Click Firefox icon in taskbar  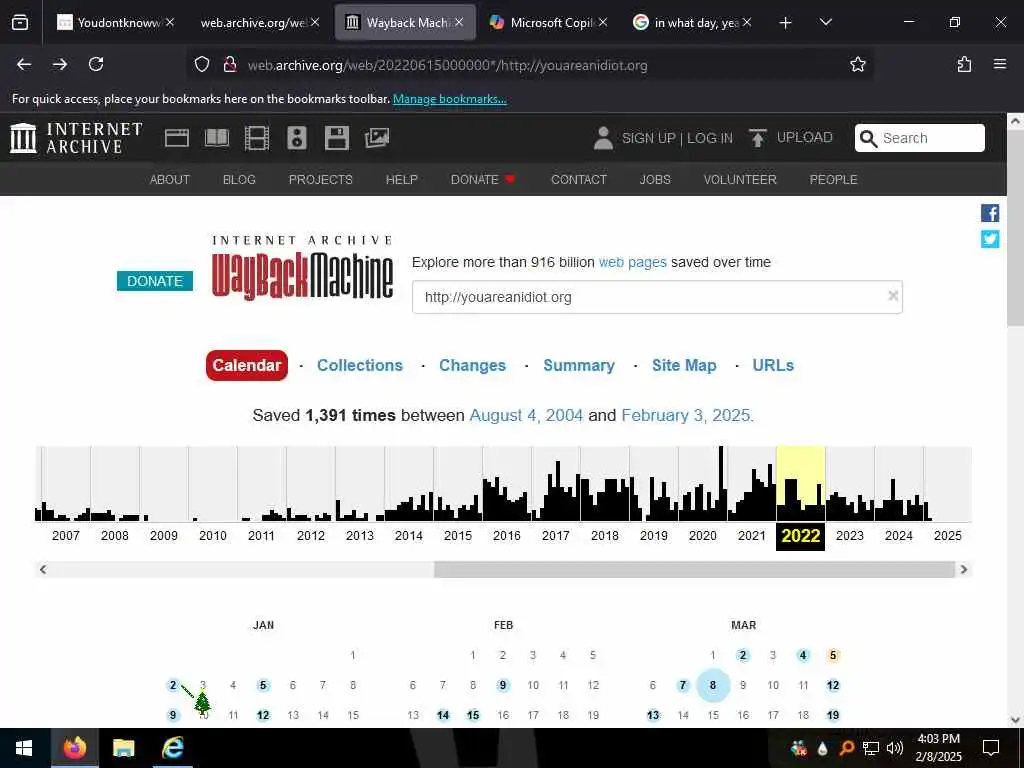pos(74,748)
